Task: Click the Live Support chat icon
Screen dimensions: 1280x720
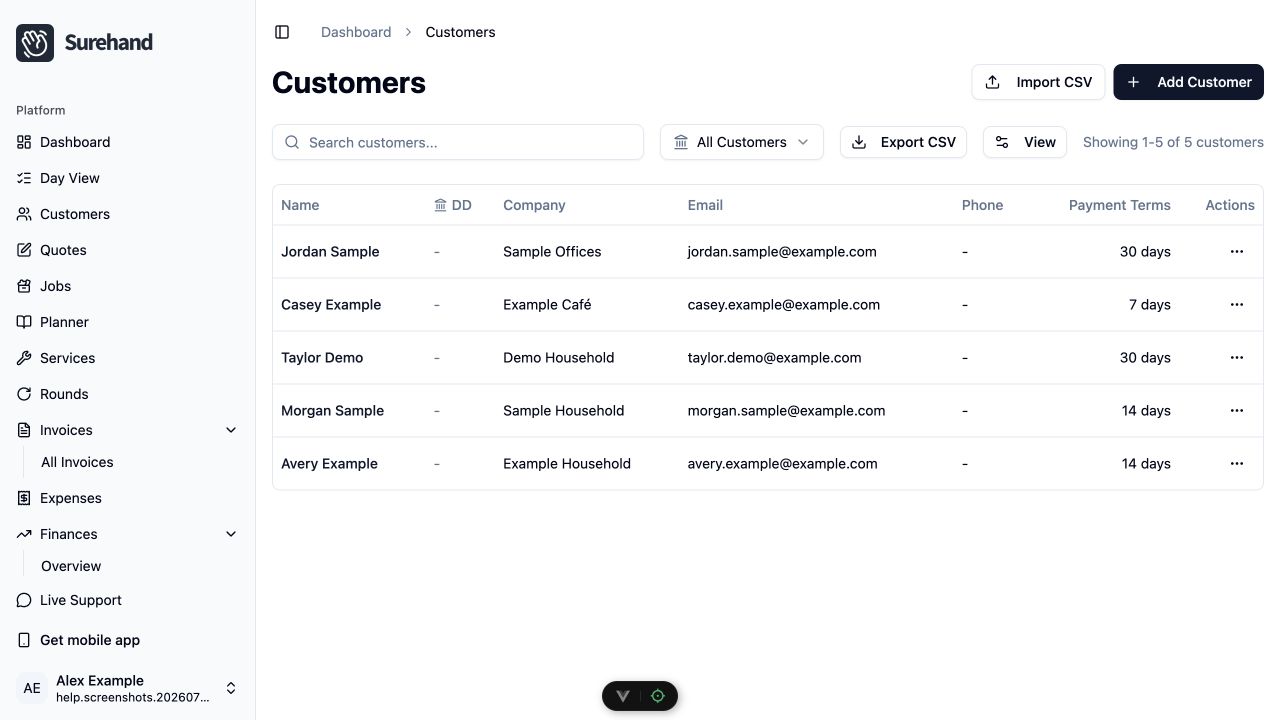Action: click(x=24, y=600)
